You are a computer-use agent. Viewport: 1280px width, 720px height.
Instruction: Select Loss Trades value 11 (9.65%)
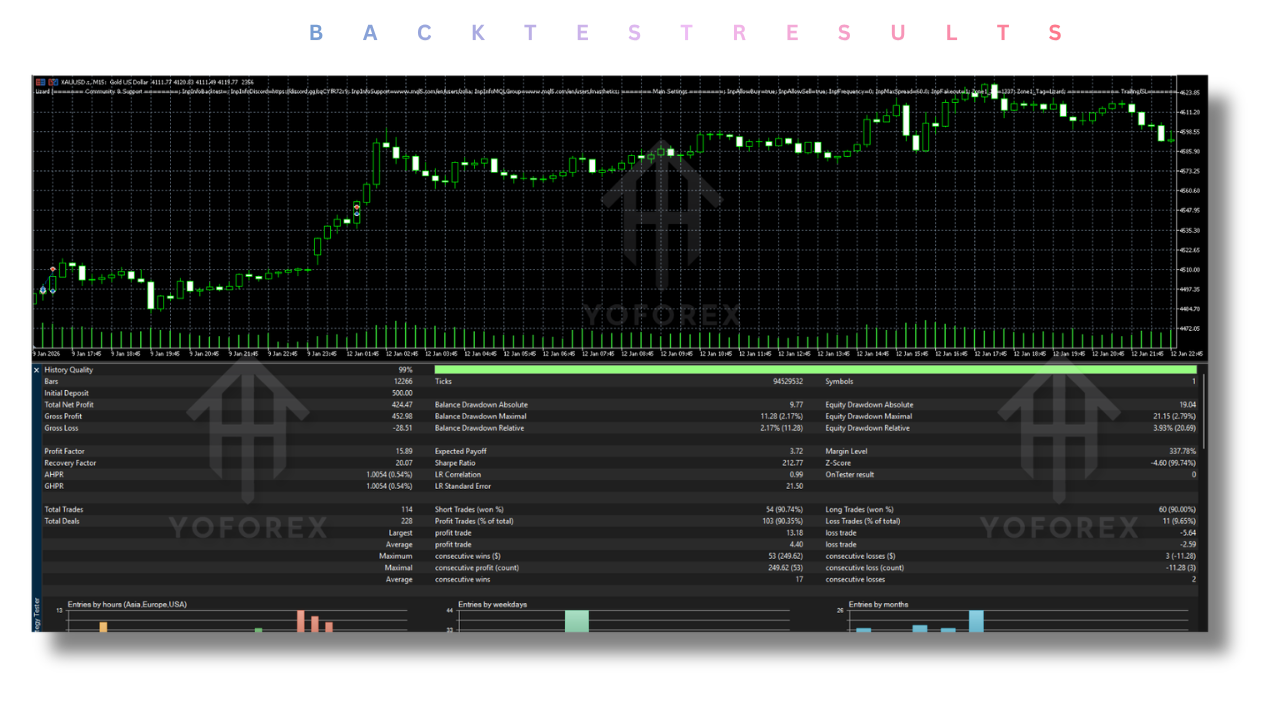(1178, 521)
